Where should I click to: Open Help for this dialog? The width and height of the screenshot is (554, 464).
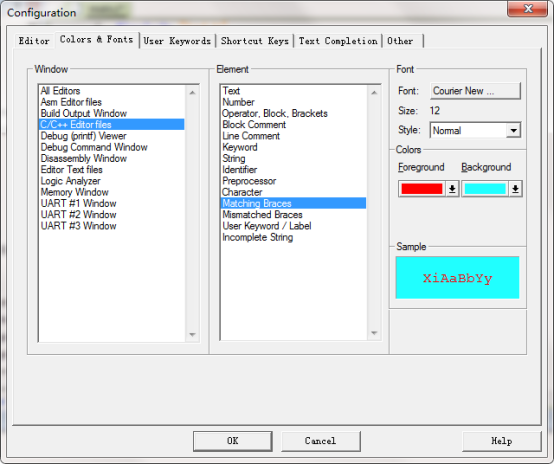point(501,441)
